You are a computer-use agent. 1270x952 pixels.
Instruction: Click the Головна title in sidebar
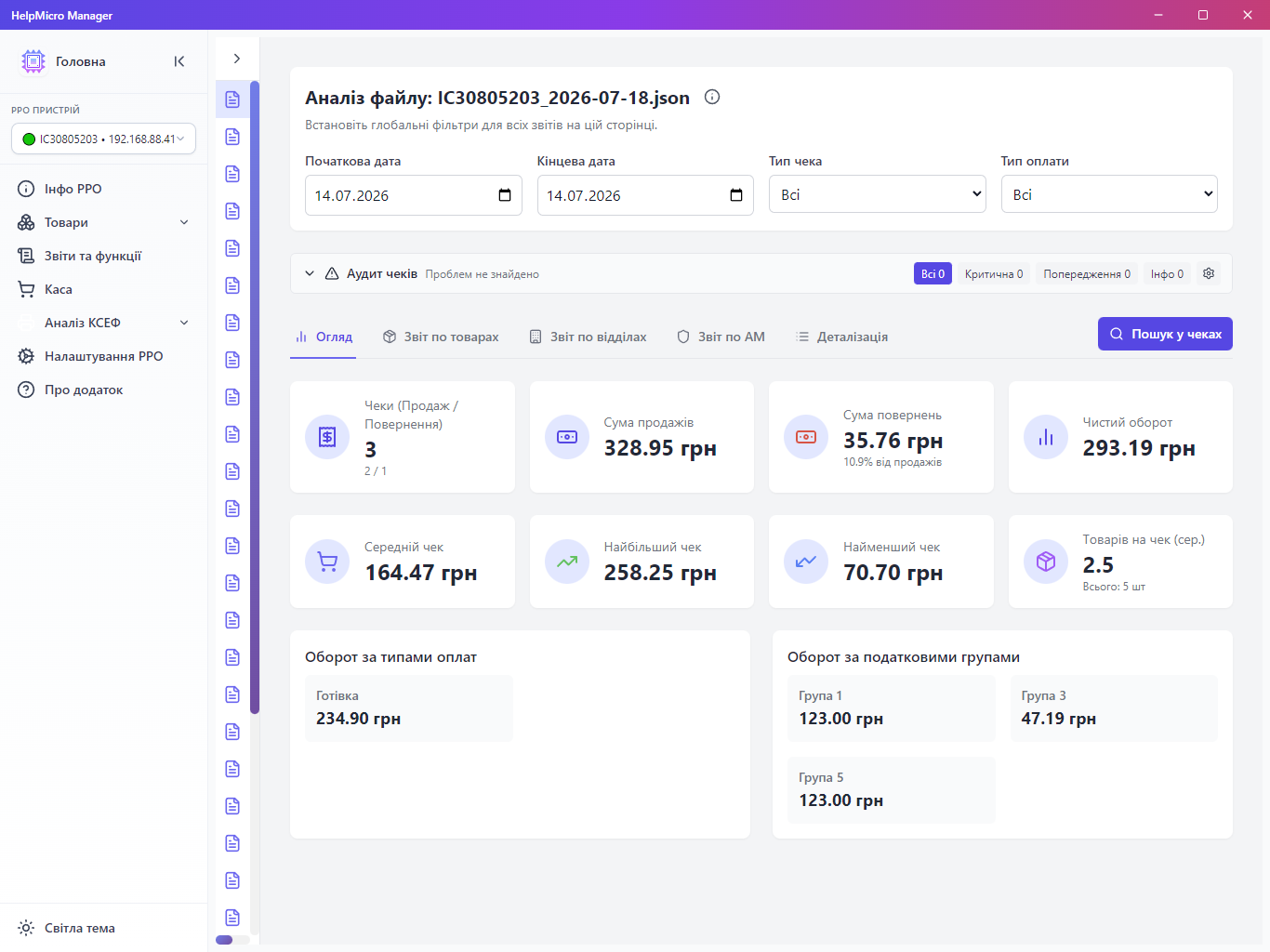point(81,61)
